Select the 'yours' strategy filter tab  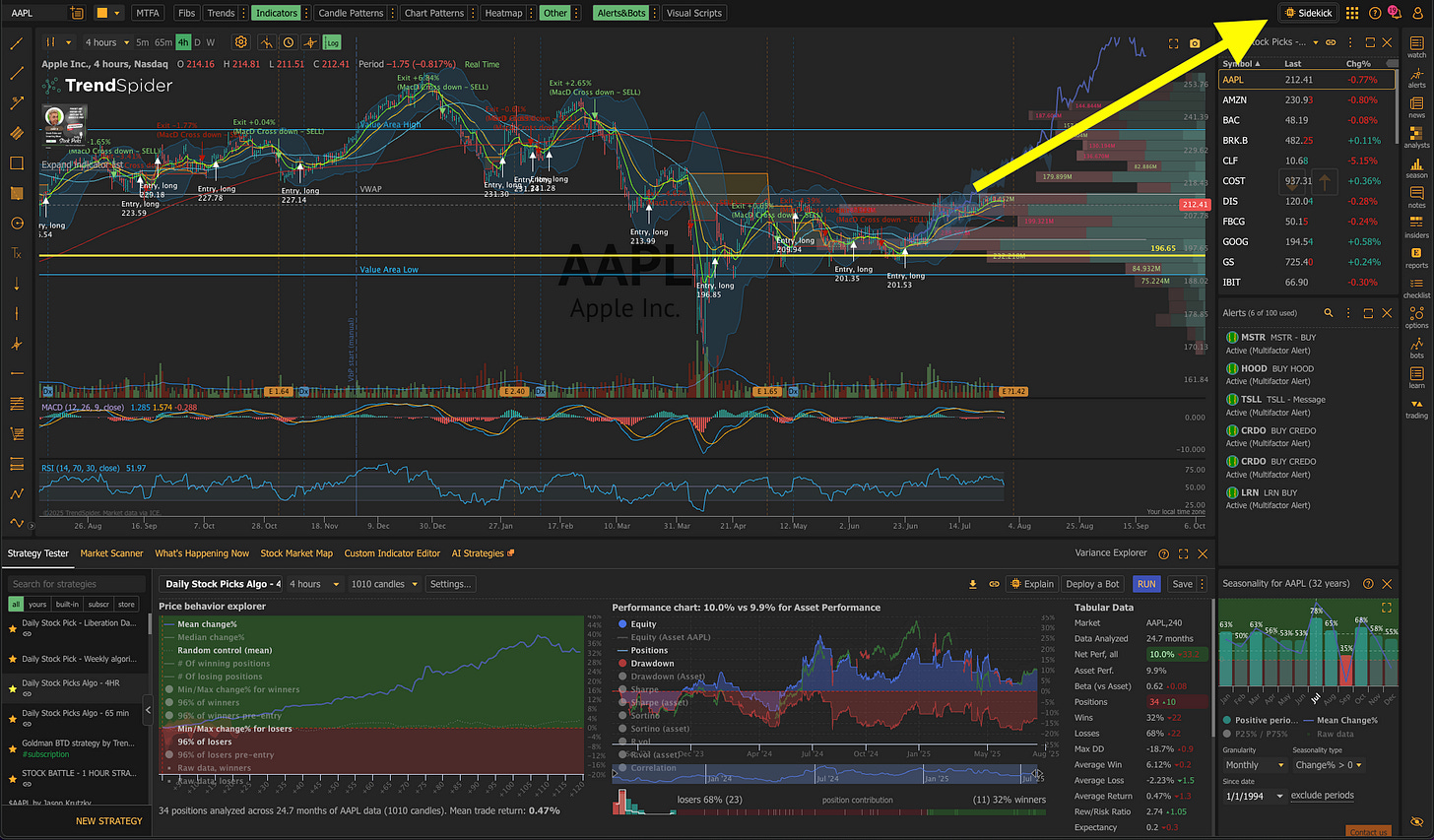[37, 605]
